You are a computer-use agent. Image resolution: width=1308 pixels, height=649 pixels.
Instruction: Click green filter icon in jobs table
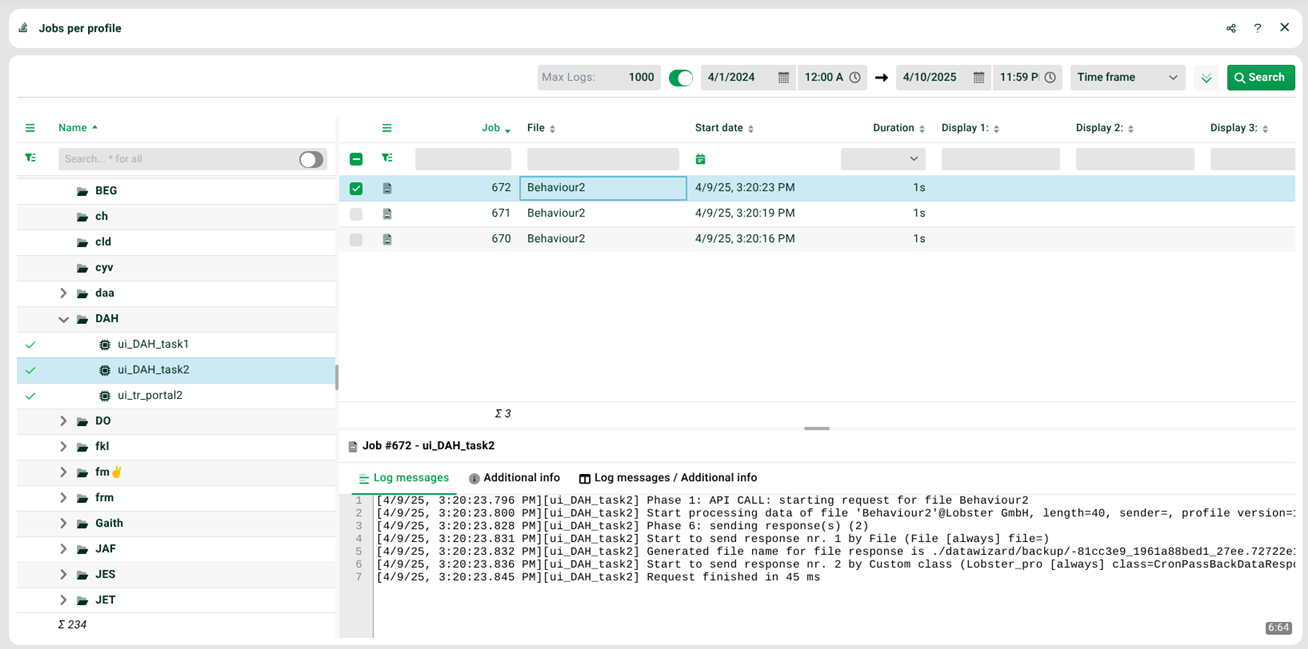coord(387,158)
